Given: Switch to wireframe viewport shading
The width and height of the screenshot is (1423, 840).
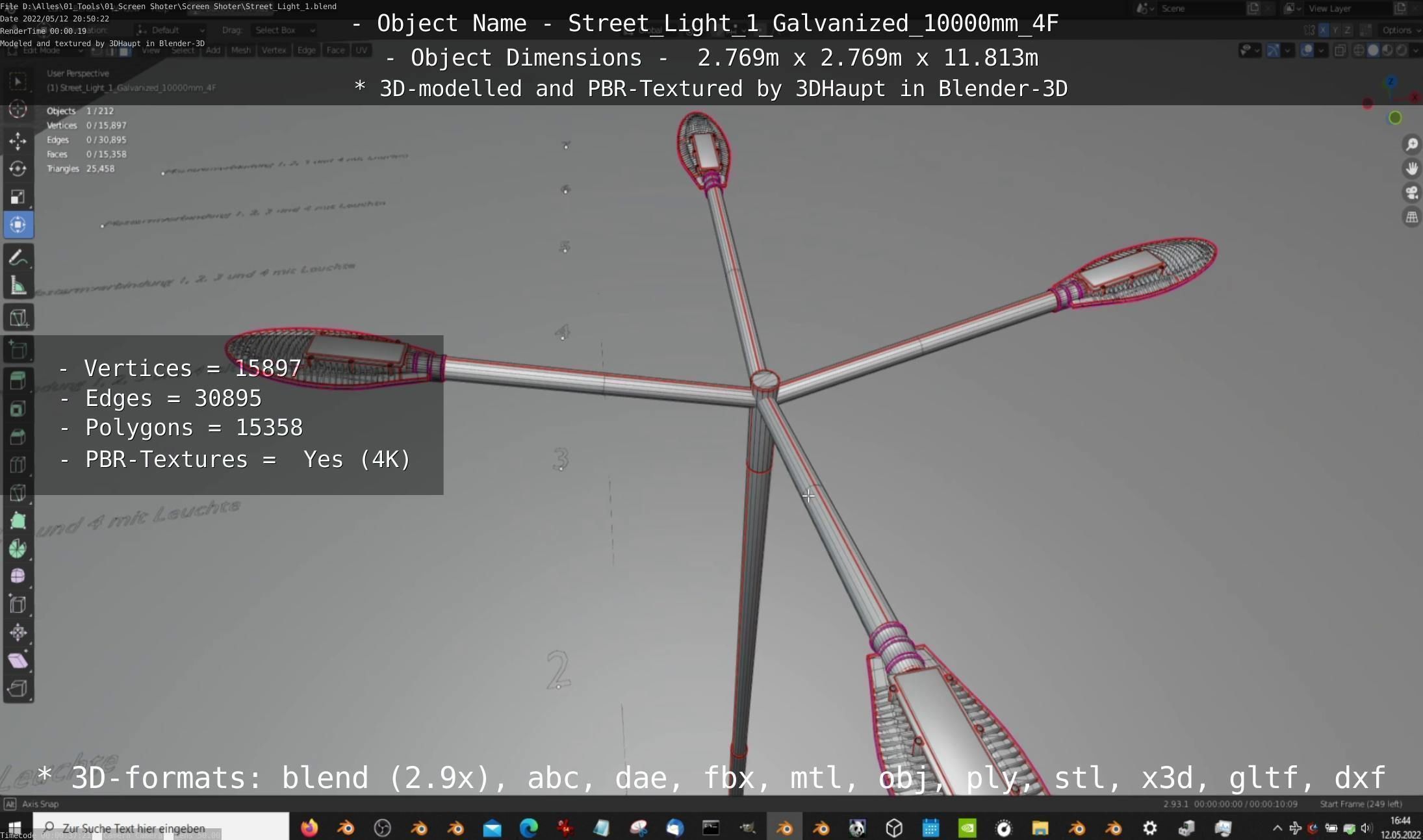Looking at the screenshot, I should pyautogui.click(x=1359, y=50).
